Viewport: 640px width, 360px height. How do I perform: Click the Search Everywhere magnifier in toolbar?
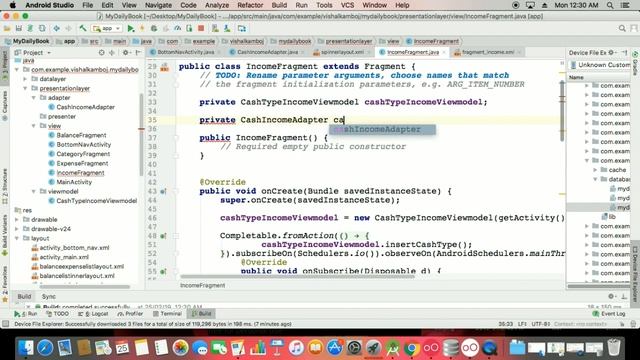click(622, 29)
